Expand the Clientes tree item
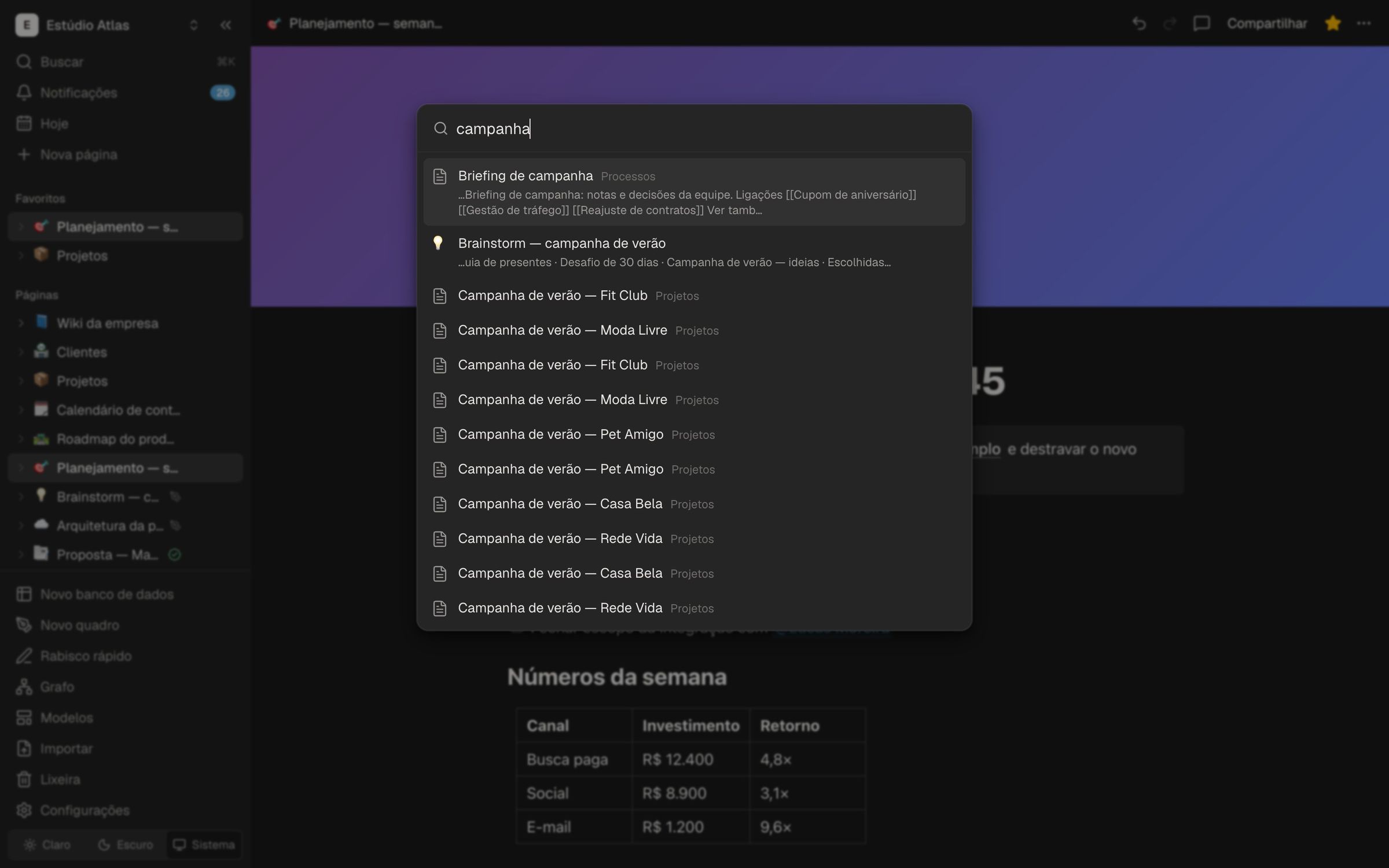This screenshot has height=868, width=1389. [21, 352]
